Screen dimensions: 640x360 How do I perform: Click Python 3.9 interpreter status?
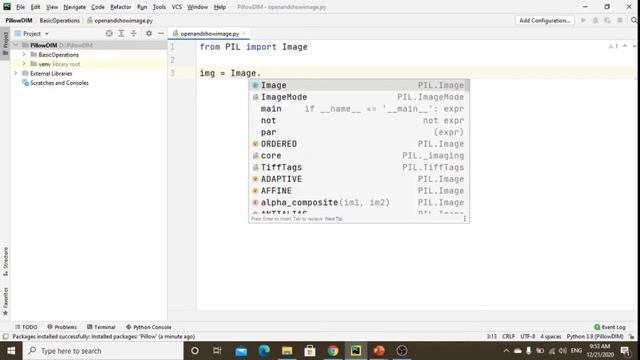[x=595, y=337]
